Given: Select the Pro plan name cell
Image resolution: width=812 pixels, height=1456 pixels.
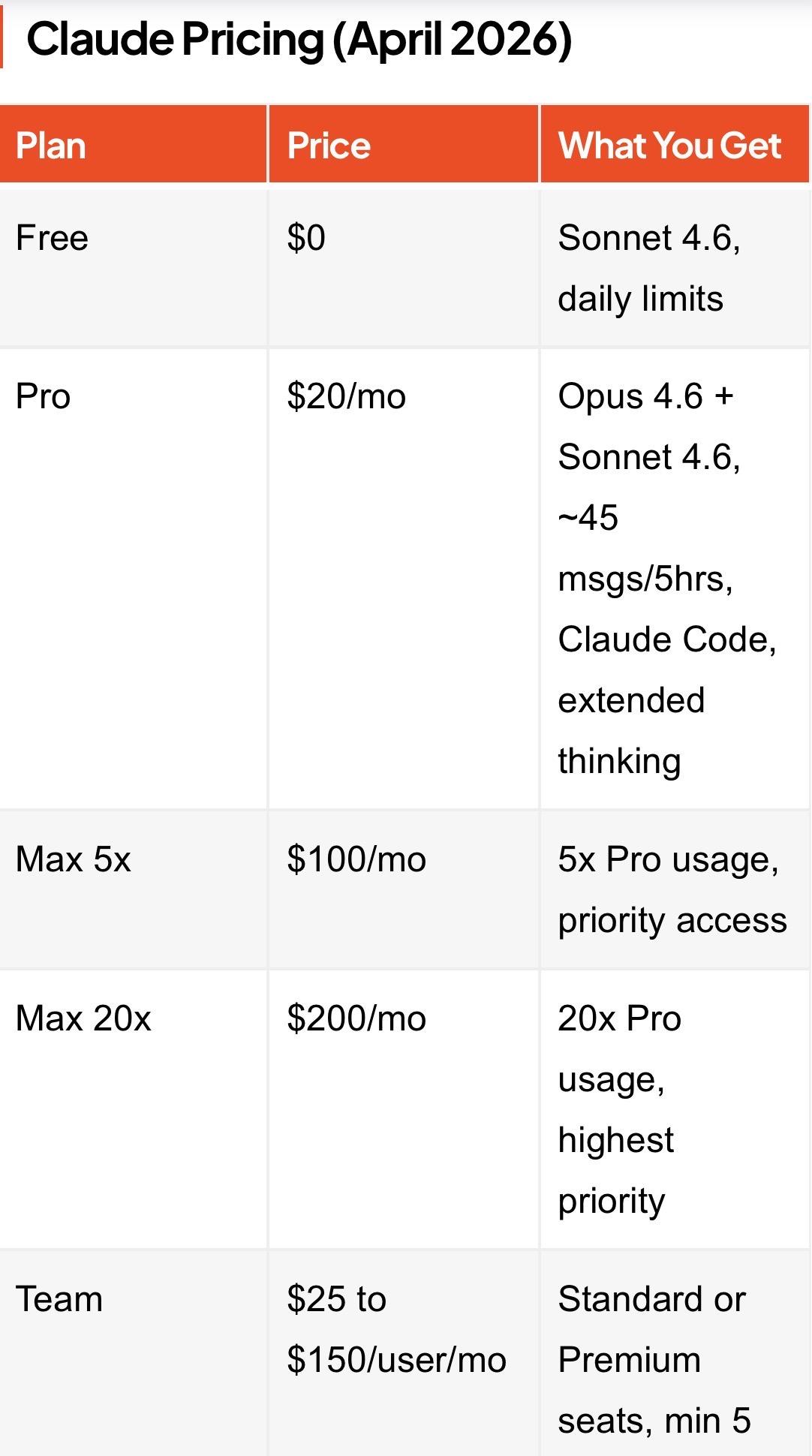Looking at the screenshot, I should point(43,396).
